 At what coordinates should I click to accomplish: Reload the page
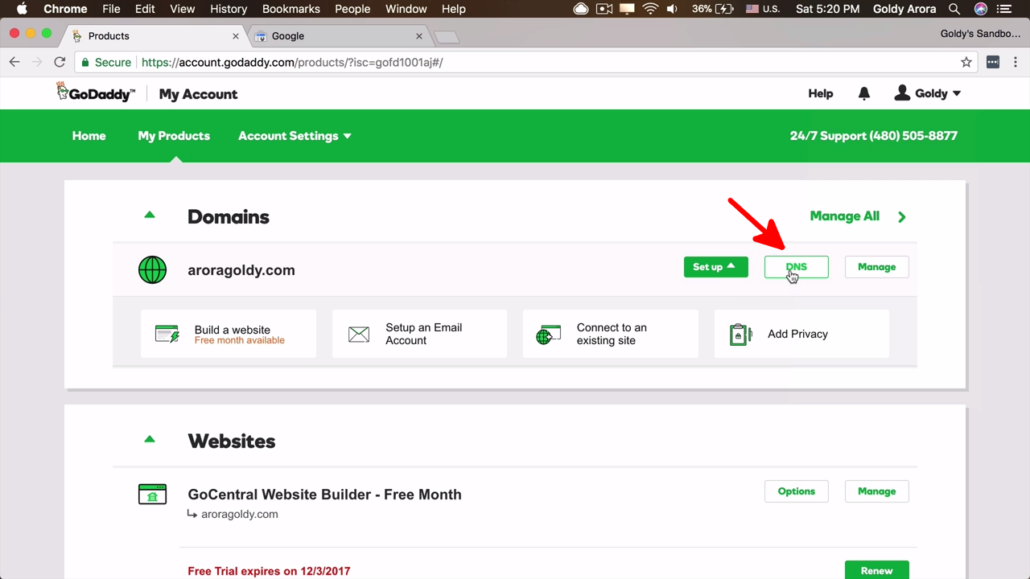60,62
